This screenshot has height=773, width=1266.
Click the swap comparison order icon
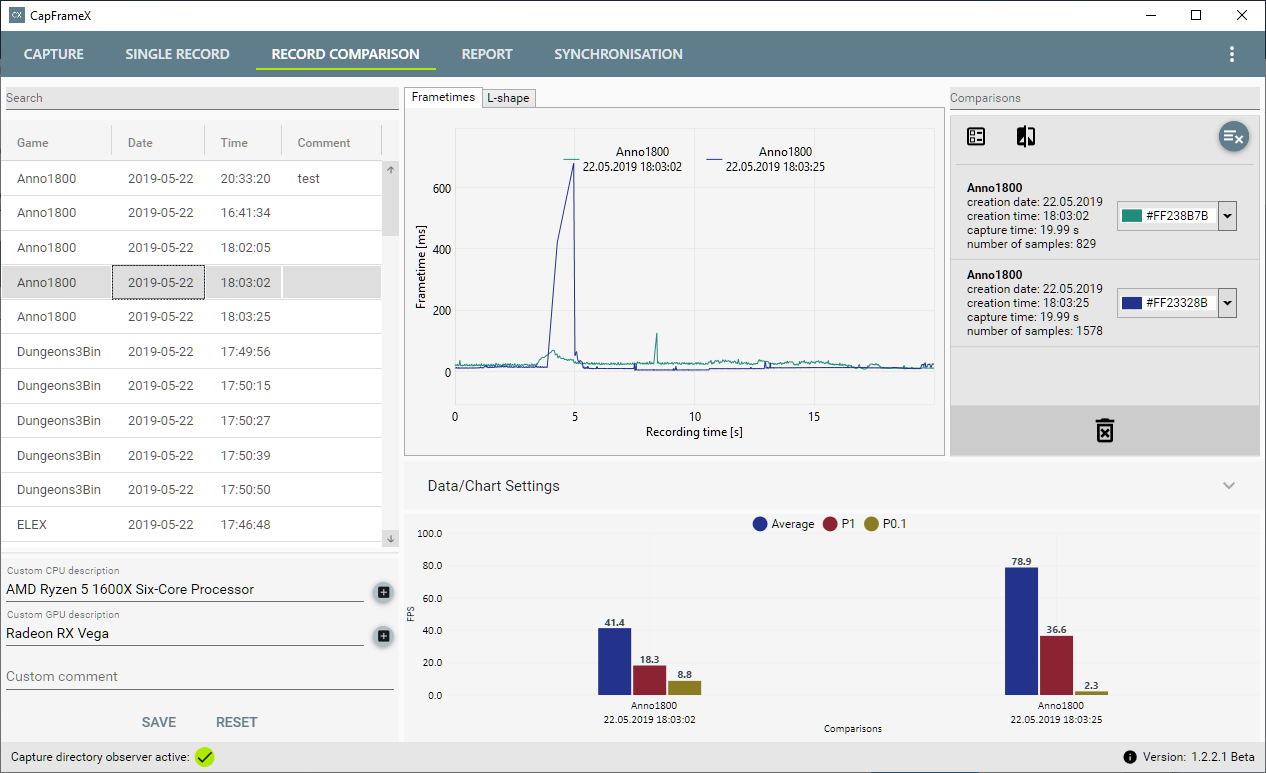pyautogui.click(x=1025, y=136)
